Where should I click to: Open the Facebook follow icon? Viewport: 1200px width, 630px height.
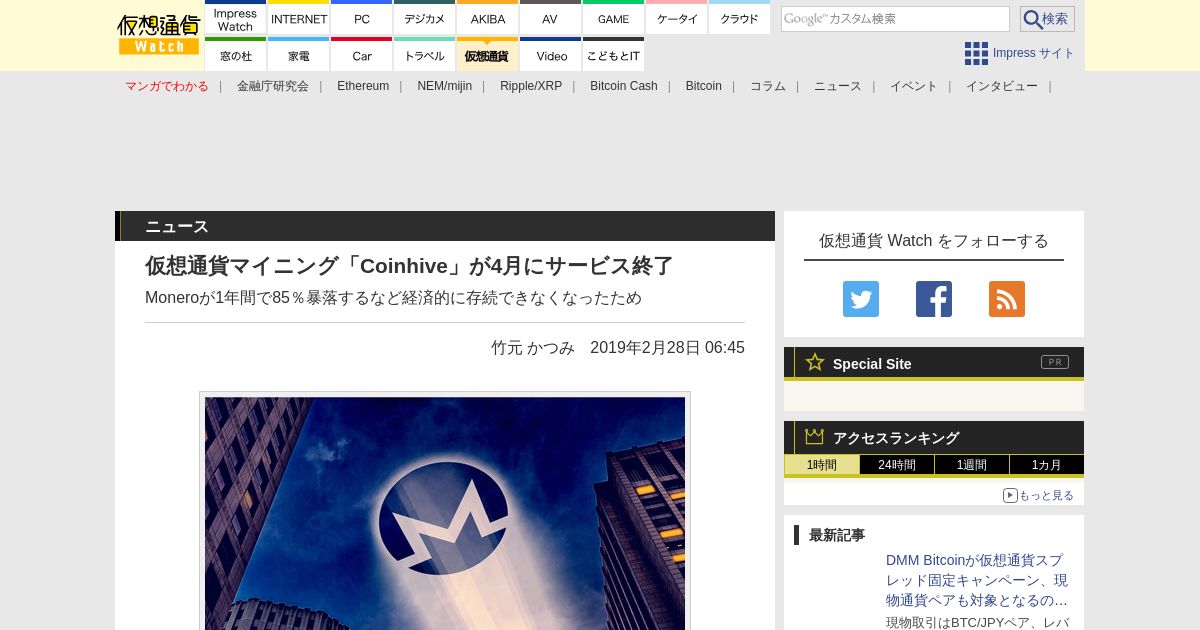[934, 299]
